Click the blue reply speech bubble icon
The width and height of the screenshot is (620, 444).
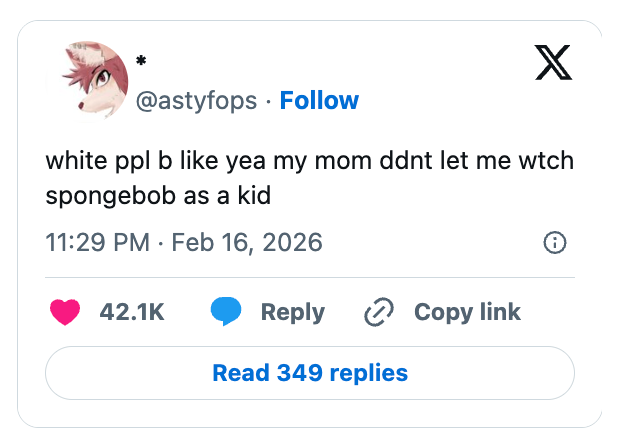pos(226,312)
